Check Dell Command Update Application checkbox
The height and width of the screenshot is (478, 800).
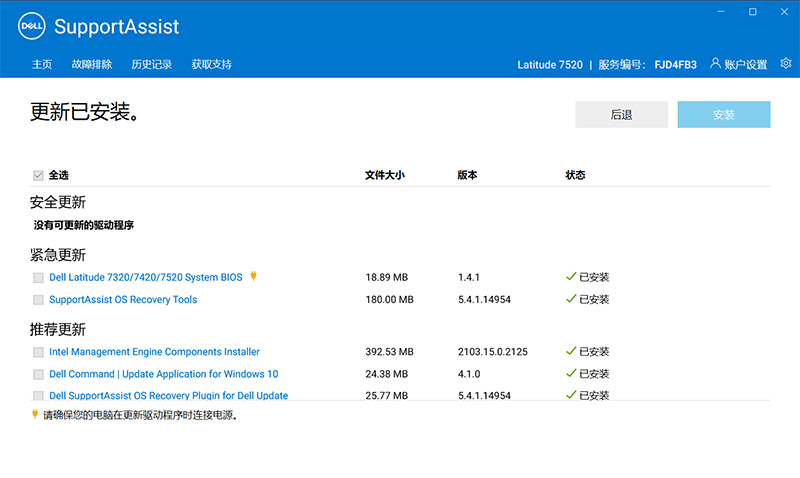coord(38,374)
